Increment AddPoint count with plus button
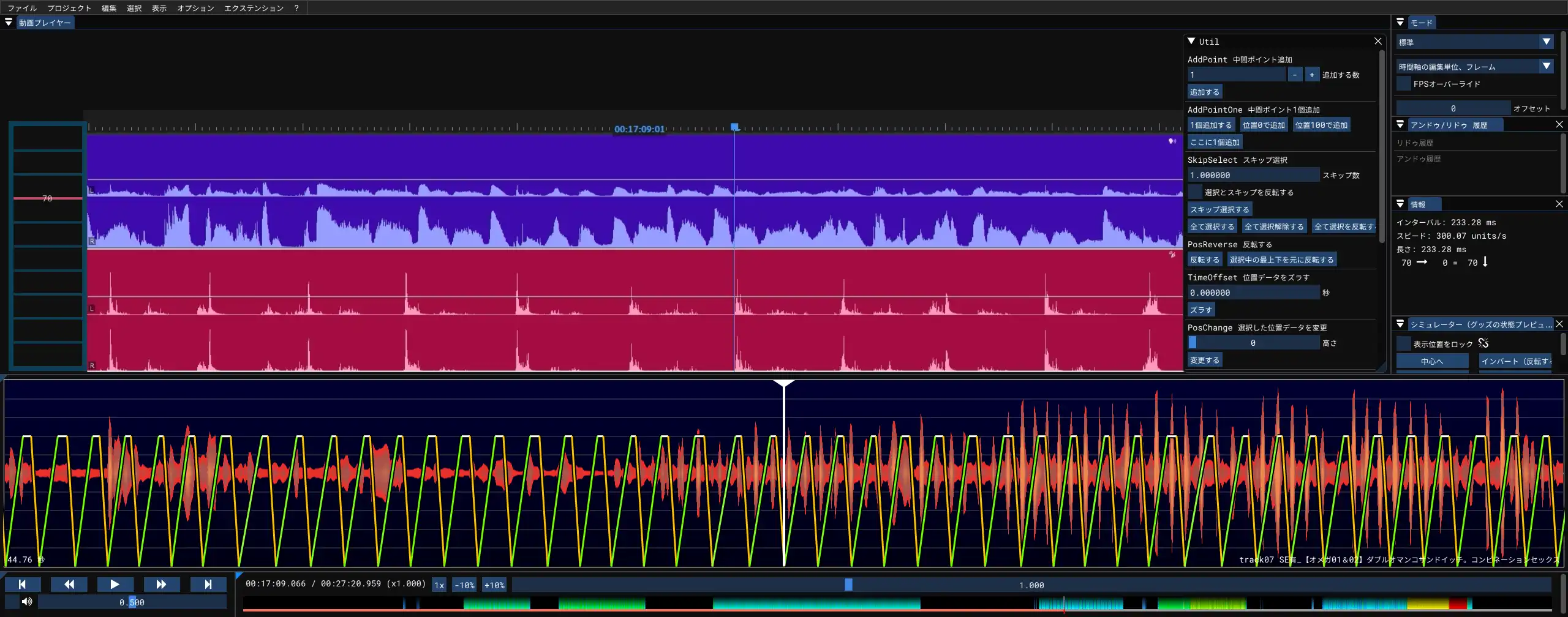 (1312, 75)
